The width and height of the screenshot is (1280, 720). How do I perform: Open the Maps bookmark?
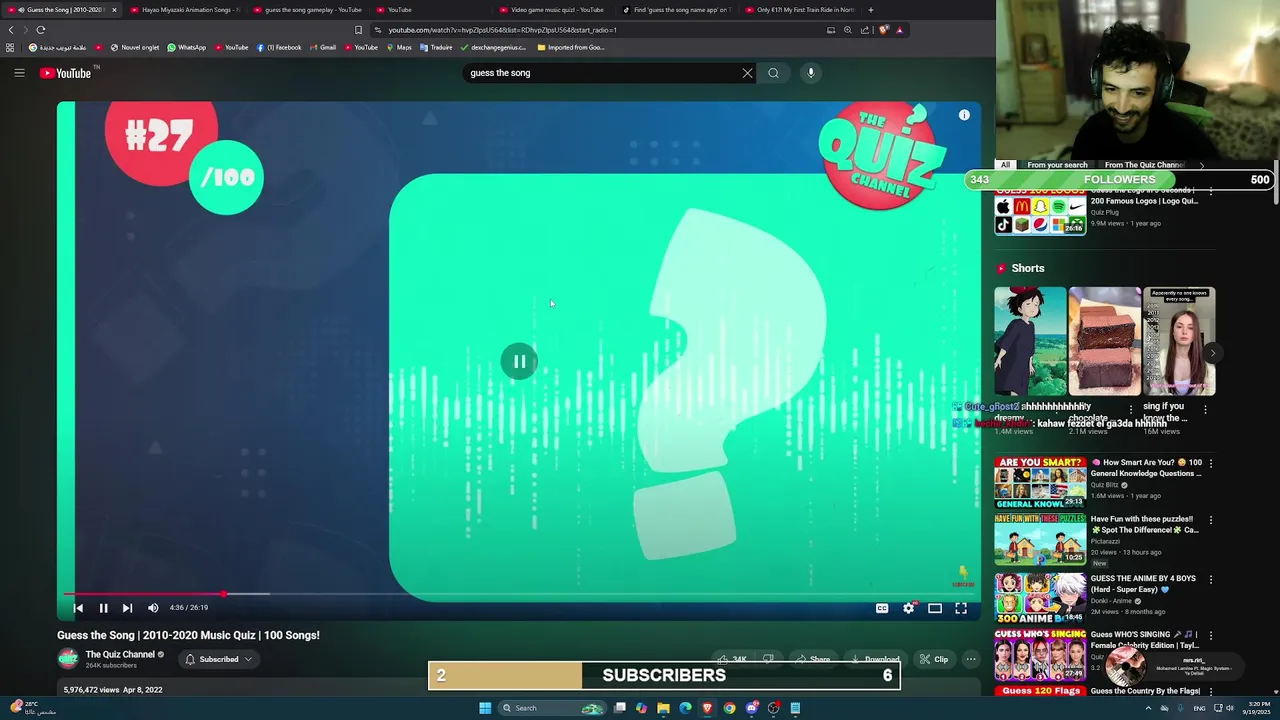[x=399, y=48]
